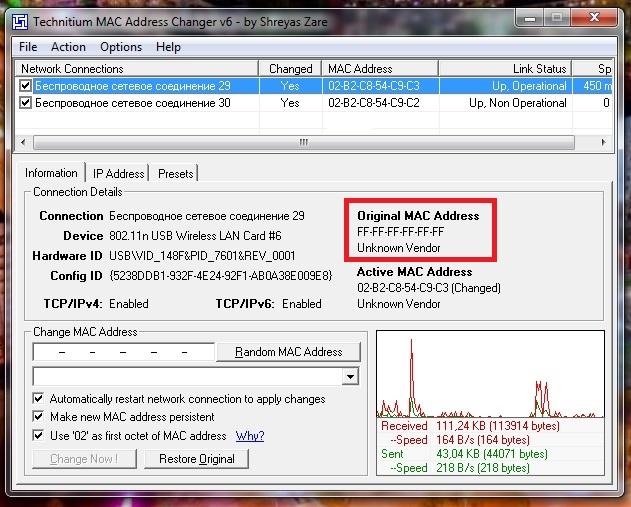Viewport: 631px width, 507px height.
Task: Click the Random MAC Address button
Action: [289, 352]
